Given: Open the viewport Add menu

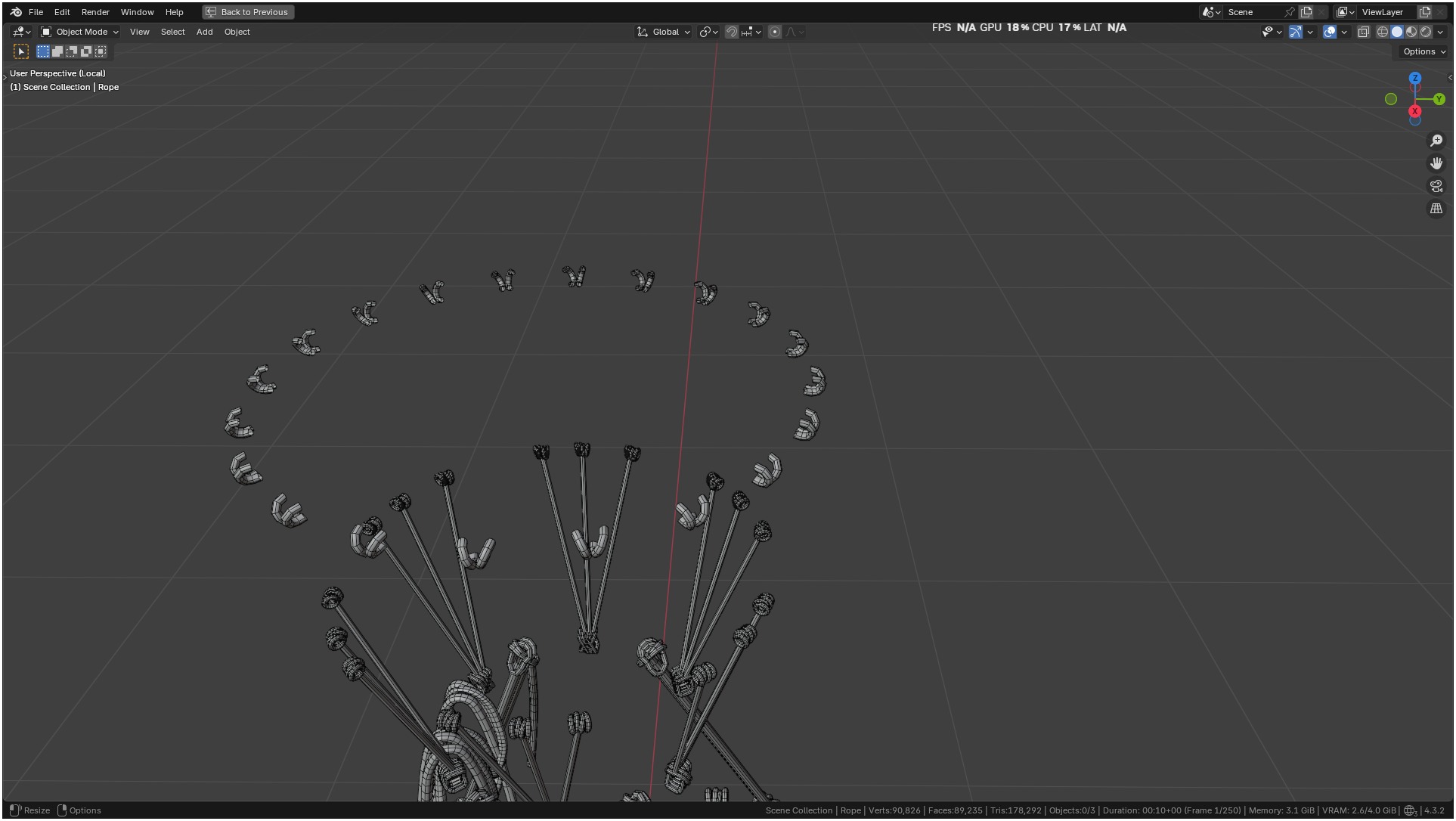Looking at the screenshot, I should pyautogui.click(x=204, y=32).
